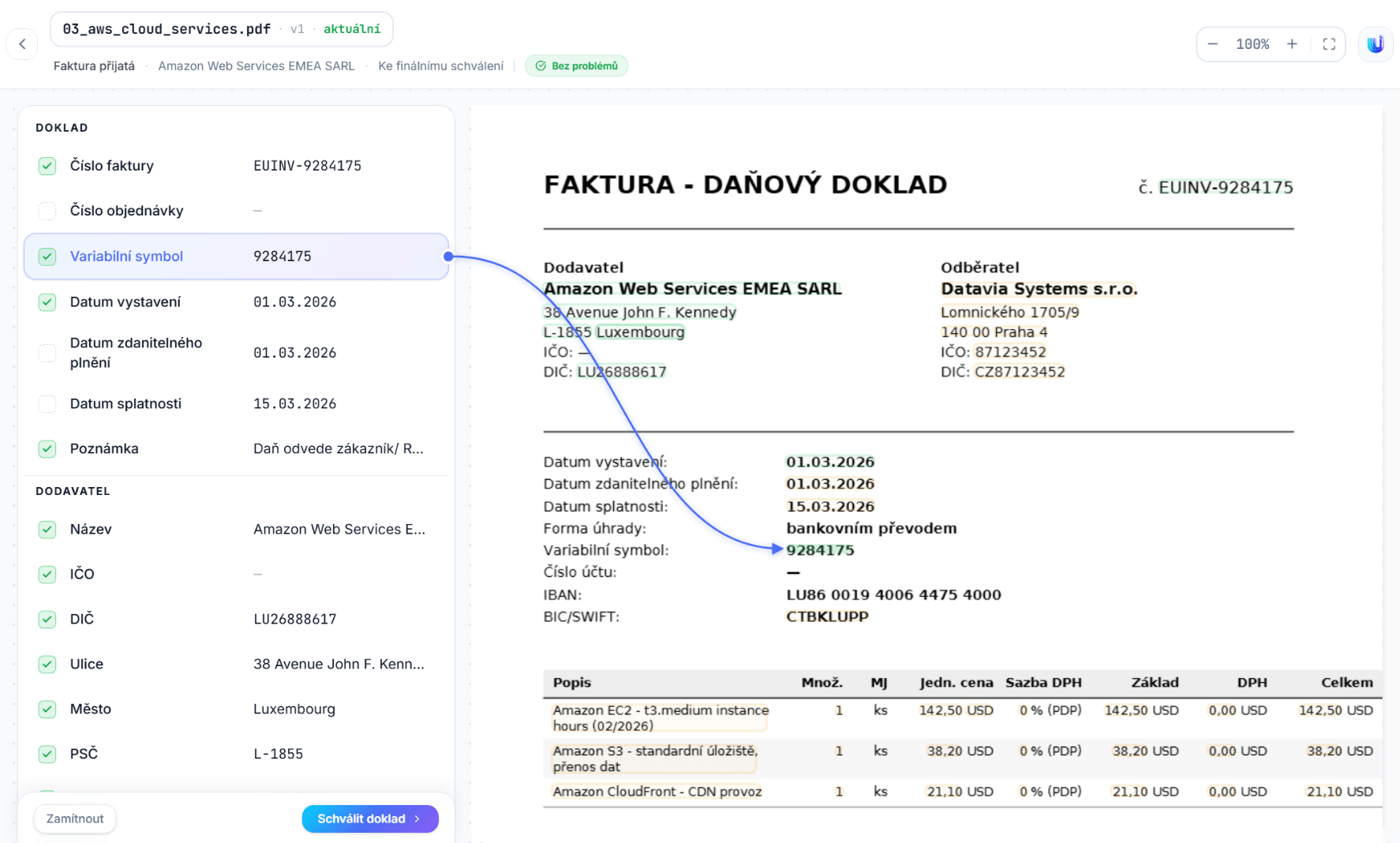Screen dimensions: 1400x843
Task: Click Amazon EC2 t3.medium line item description
Action: pos(661,718)
